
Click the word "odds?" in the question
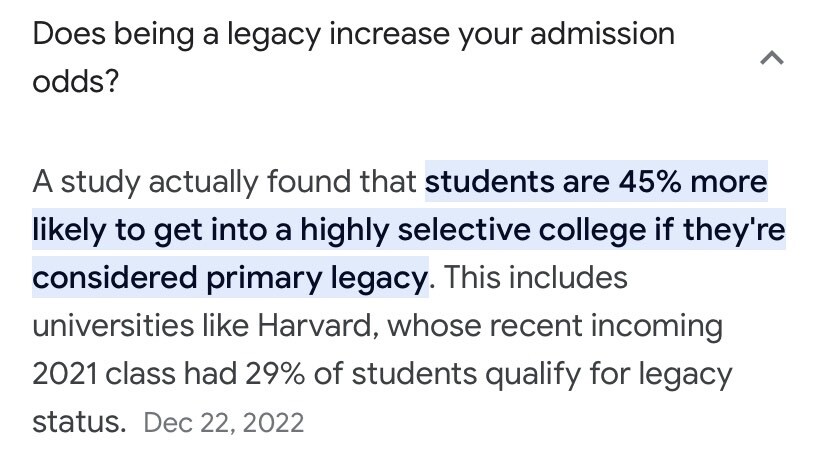click(76, 82)
